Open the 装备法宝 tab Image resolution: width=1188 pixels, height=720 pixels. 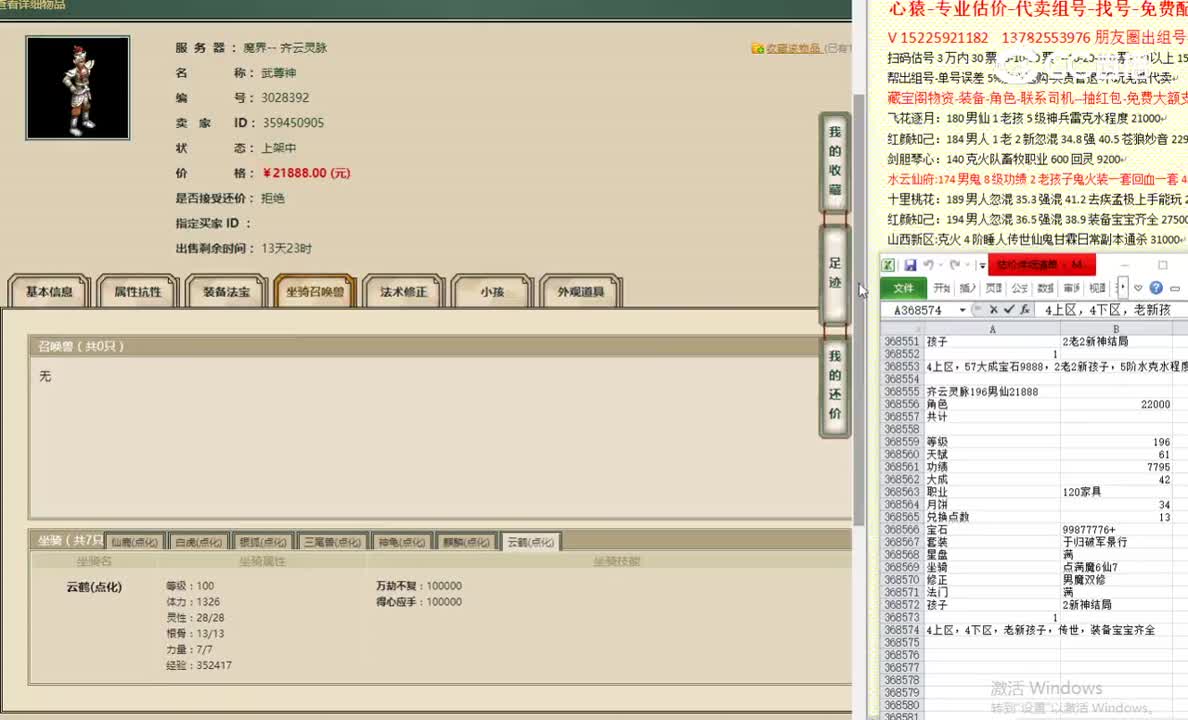[226, 292]
